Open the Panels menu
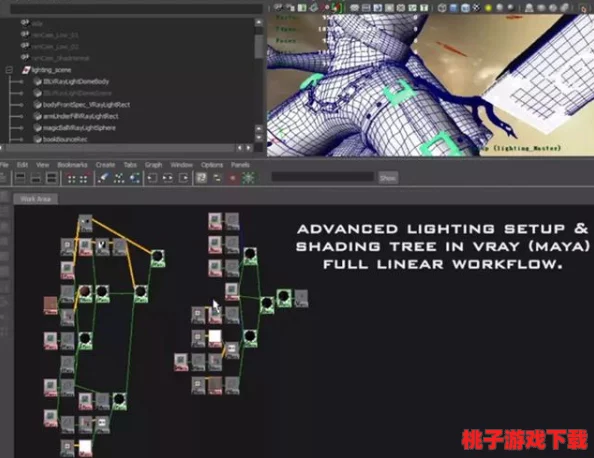594x458 pixels. pos(240,165)
